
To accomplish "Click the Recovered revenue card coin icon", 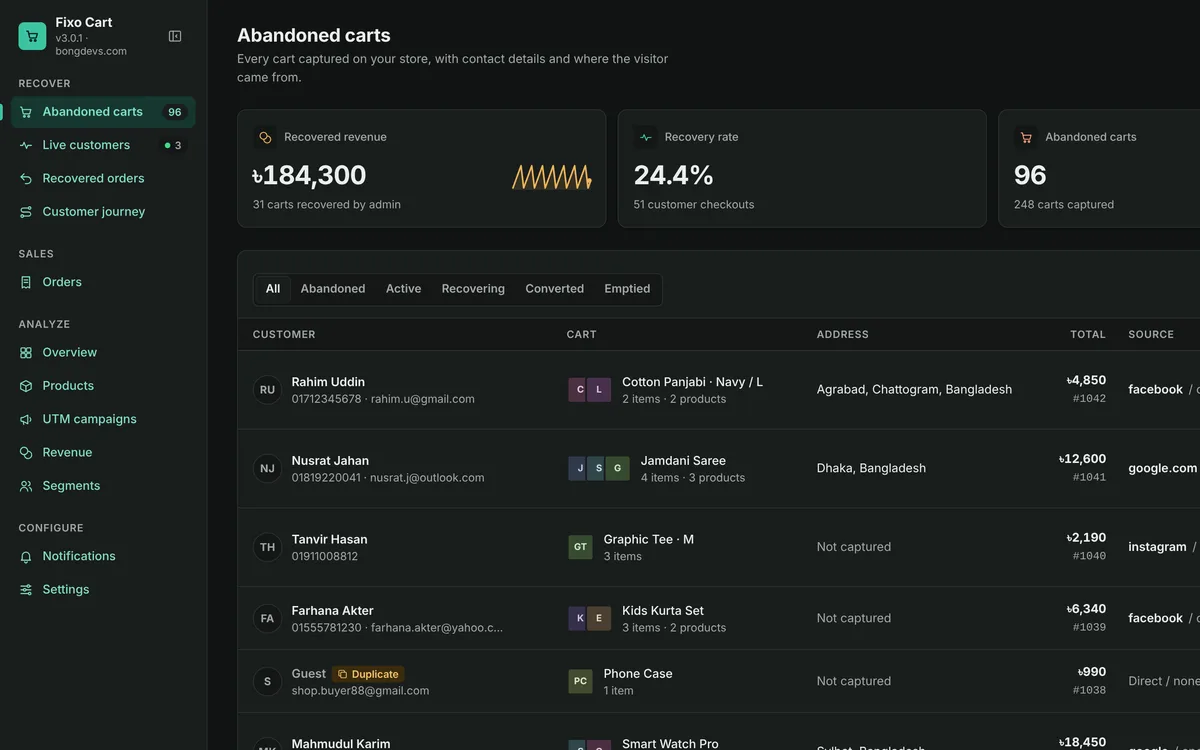I will click(265, 137).
